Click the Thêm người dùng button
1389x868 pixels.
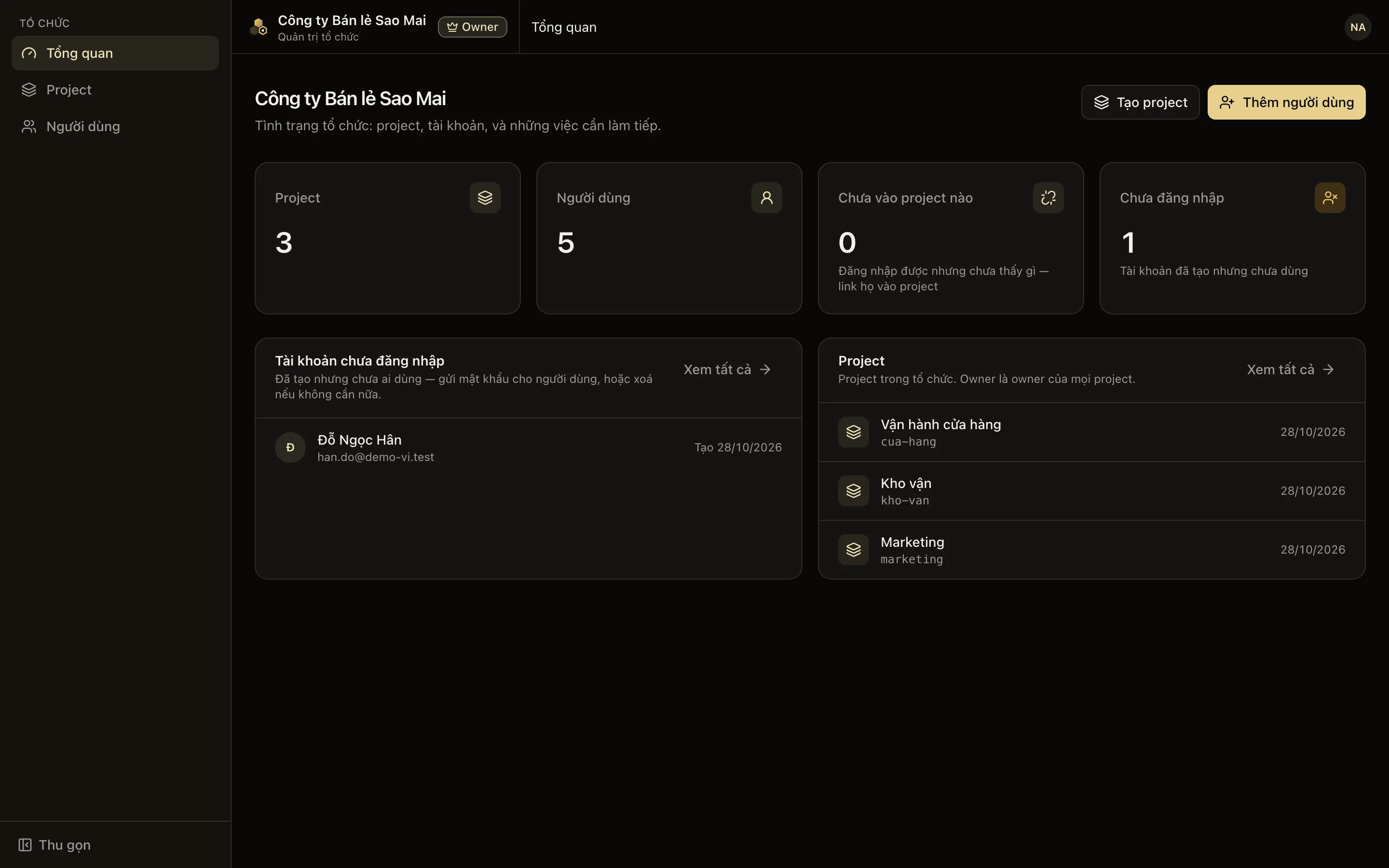(x=1286, y=102)
